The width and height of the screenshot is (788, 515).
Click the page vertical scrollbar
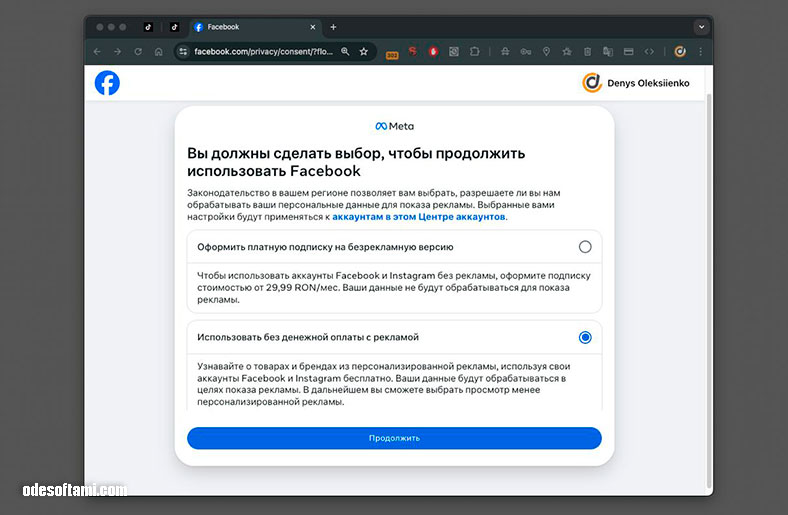point(709,290)
